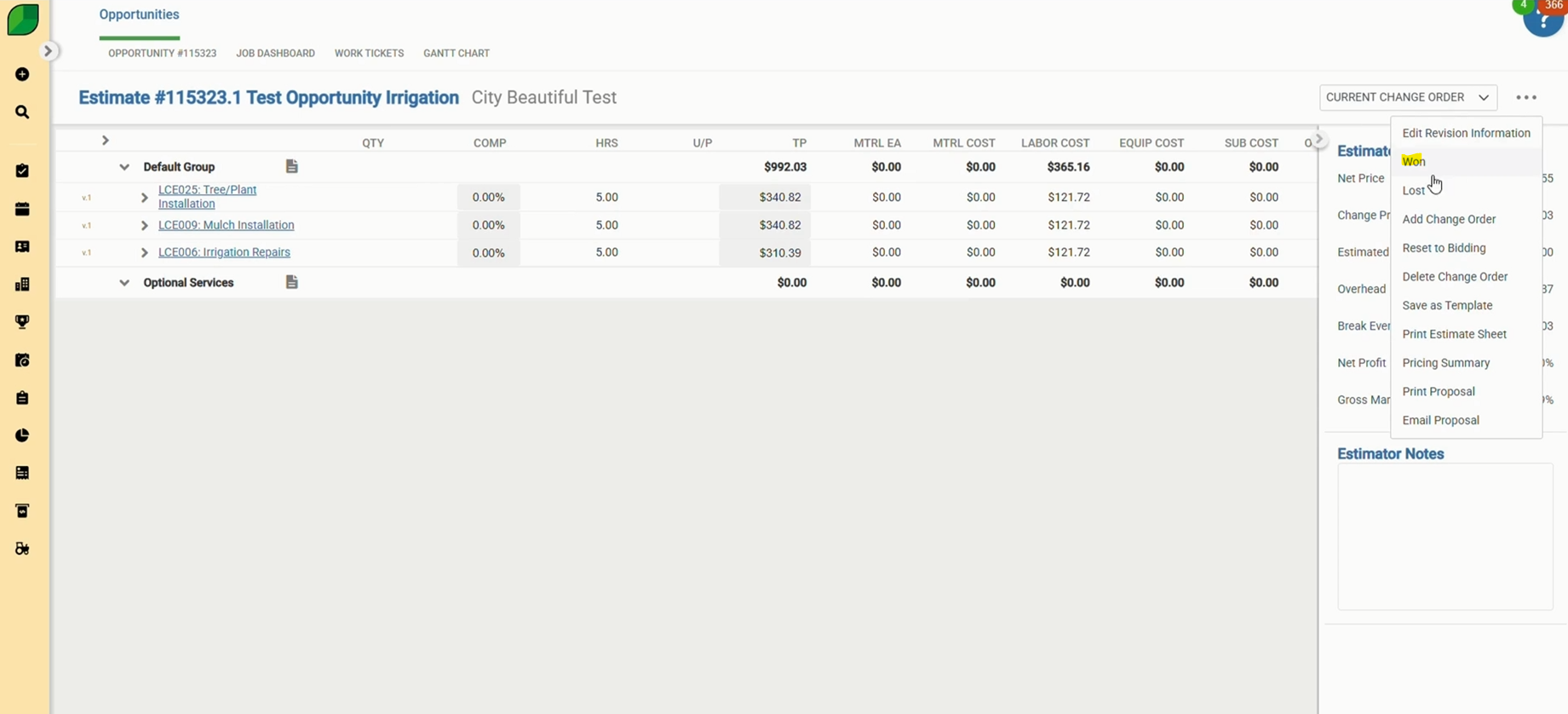1568x714 pixels.
Task: Open the invoice list icon in sidebar
Action: click(22, 473)
